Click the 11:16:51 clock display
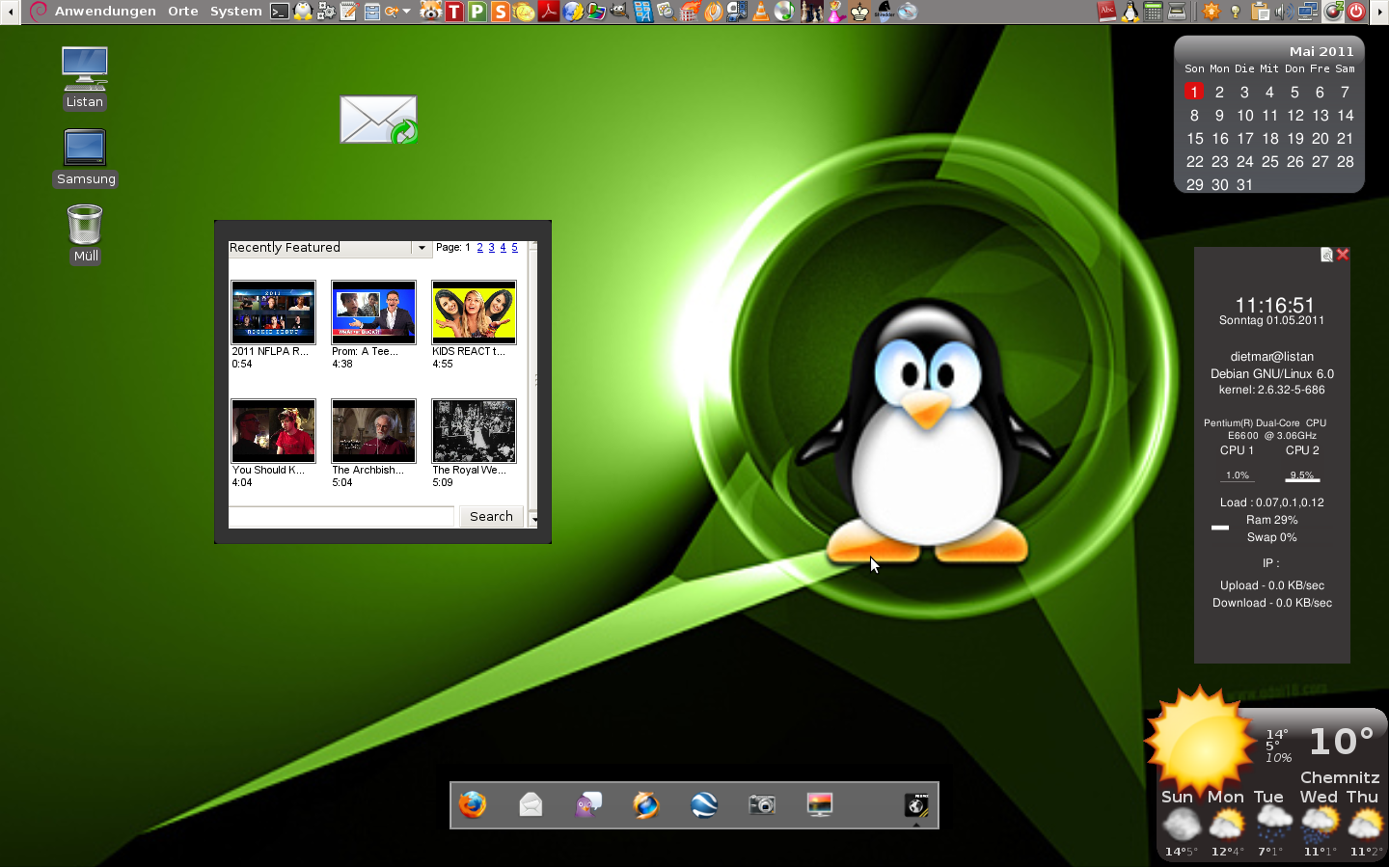1389x868 pixels. coord(1274,305)
